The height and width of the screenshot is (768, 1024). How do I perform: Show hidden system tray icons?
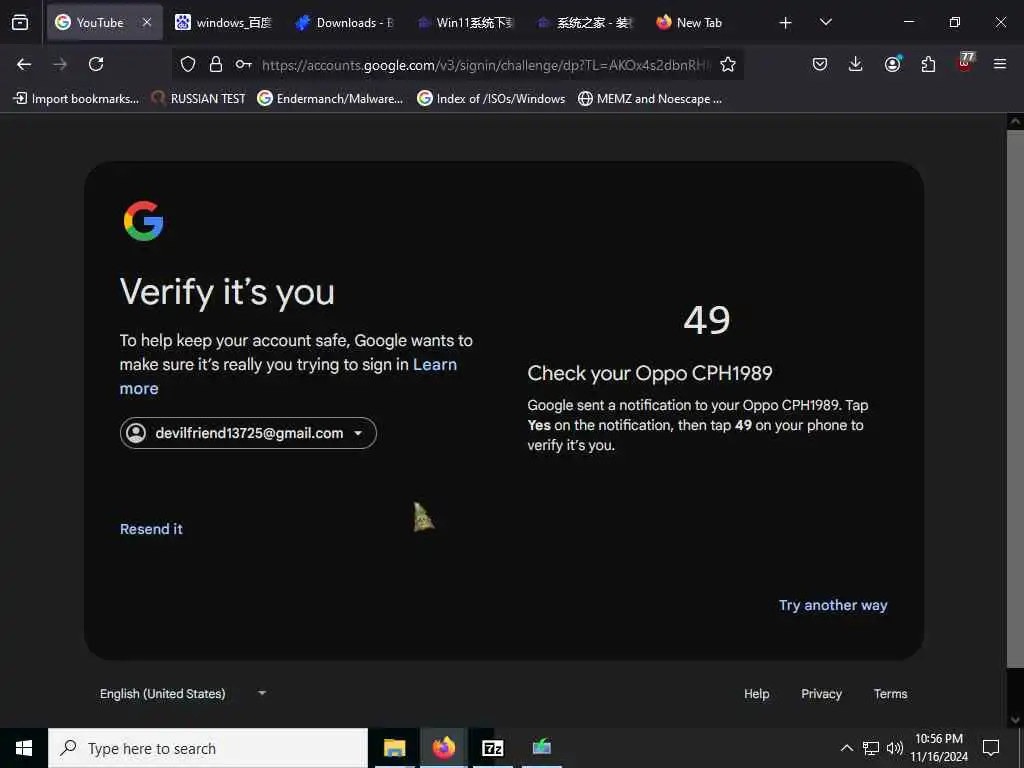[x=846, y=748]
